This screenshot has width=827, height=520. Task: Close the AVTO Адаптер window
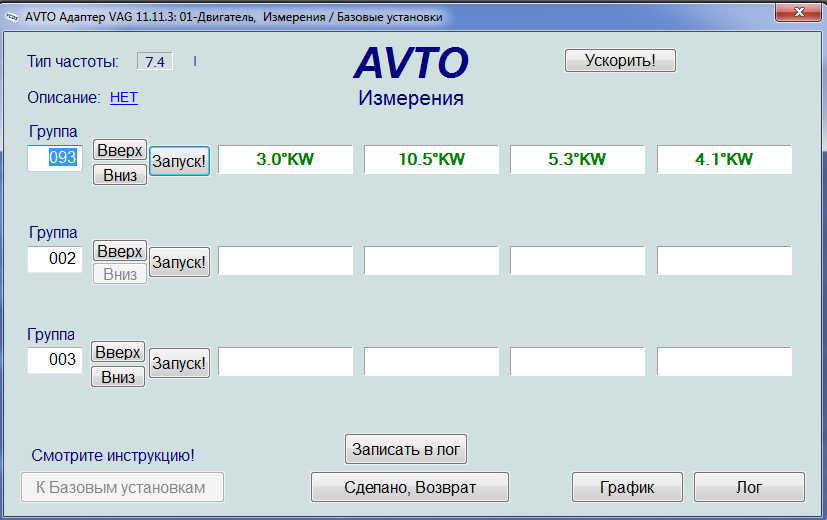(x=799, y=12)
